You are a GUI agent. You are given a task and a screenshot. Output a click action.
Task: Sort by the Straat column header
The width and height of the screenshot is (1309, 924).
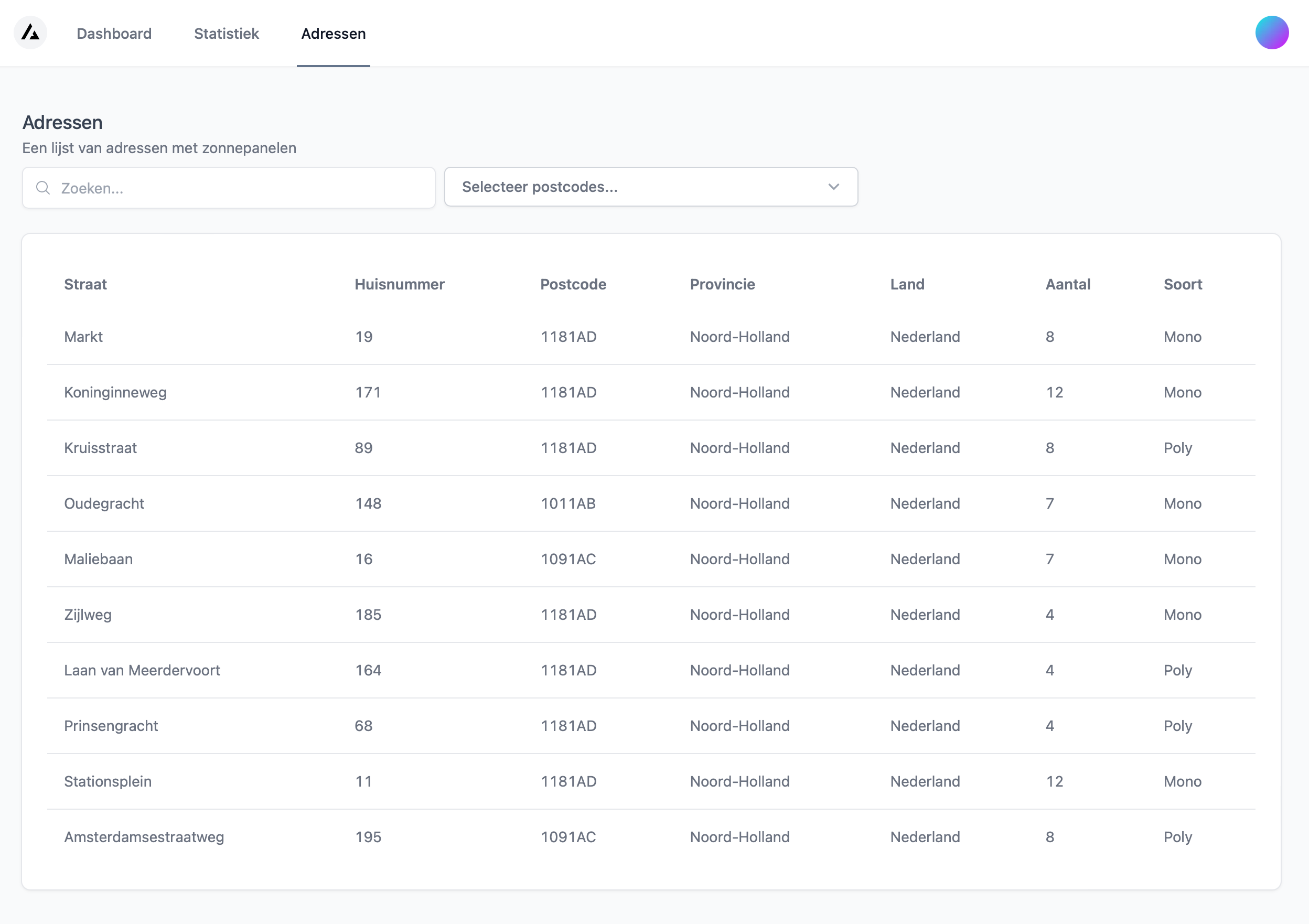point(85,284)
